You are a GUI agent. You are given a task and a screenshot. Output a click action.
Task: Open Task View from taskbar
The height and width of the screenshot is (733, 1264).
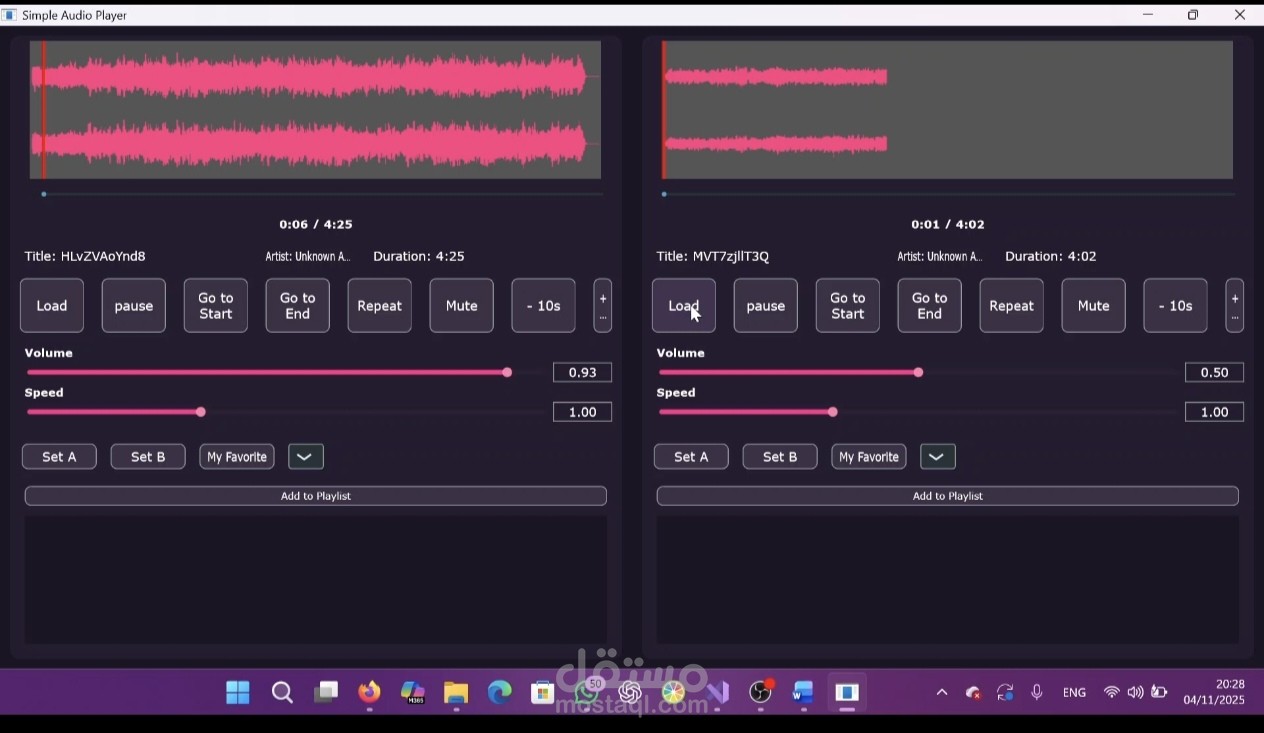[x=326, y=692]
